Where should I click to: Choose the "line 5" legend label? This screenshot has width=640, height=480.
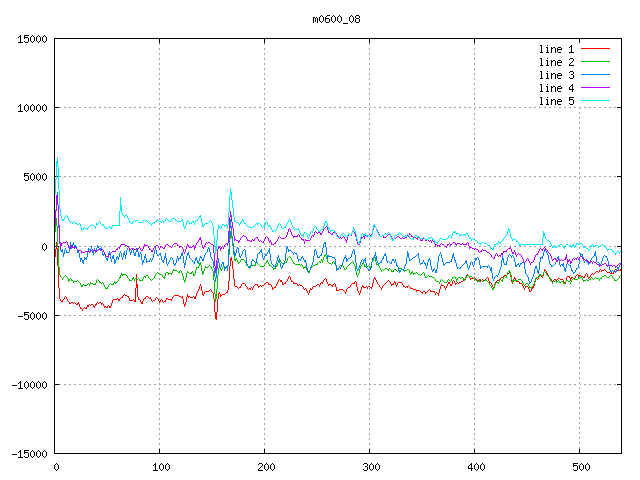tap(556, 101)
